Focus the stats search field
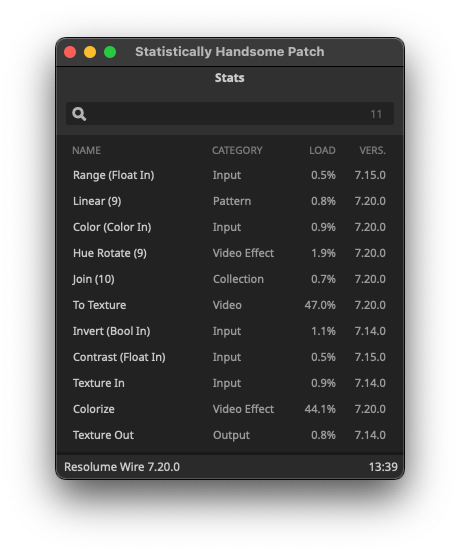The height and width of the screenshot is (553, 460). 230,114
